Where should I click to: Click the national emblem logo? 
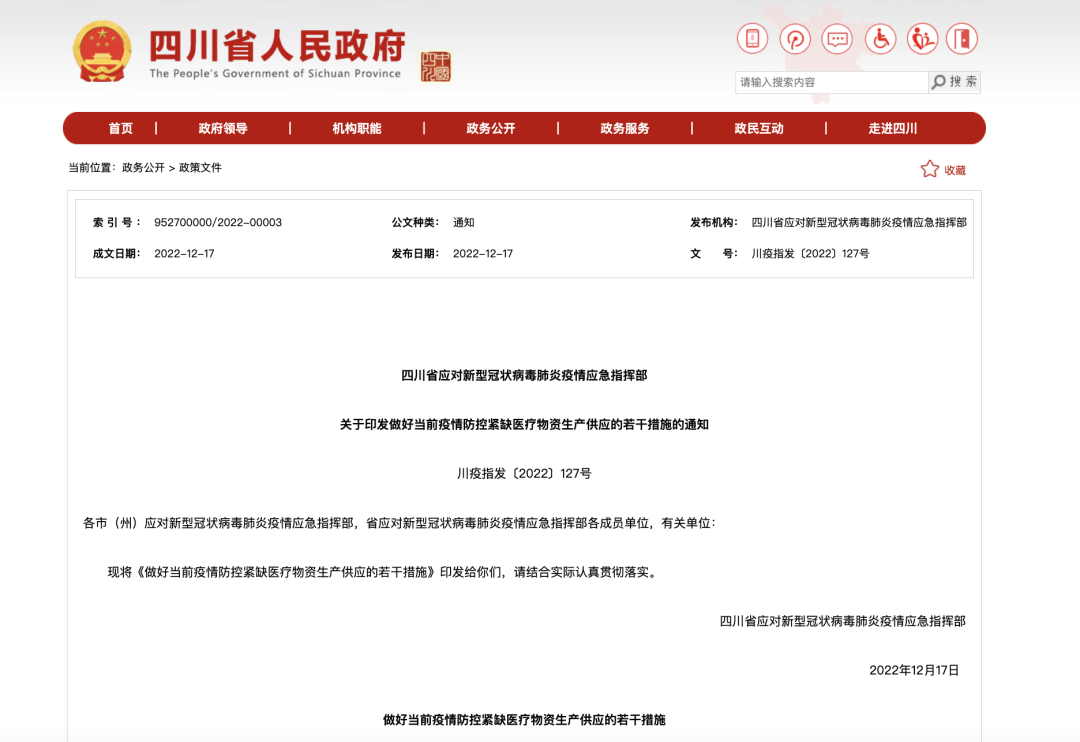(102, 52)
